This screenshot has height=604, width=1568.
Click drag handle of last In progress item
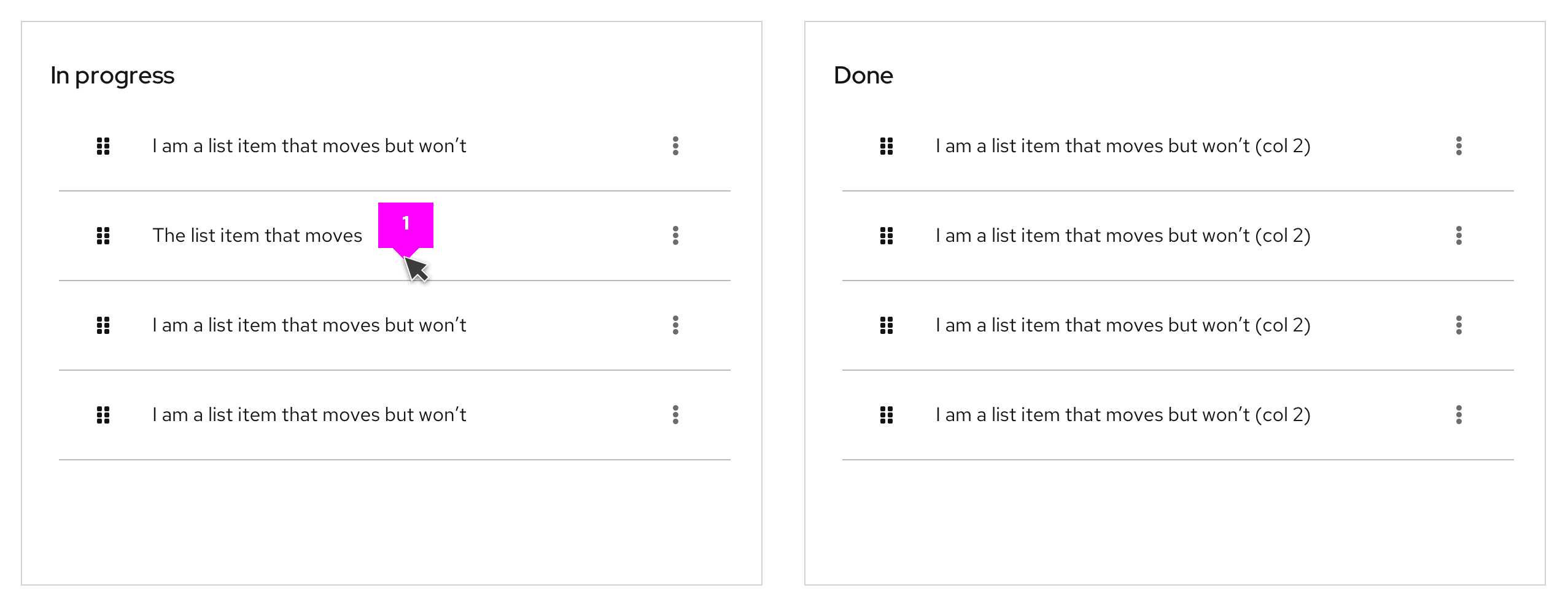coord(103,415)
